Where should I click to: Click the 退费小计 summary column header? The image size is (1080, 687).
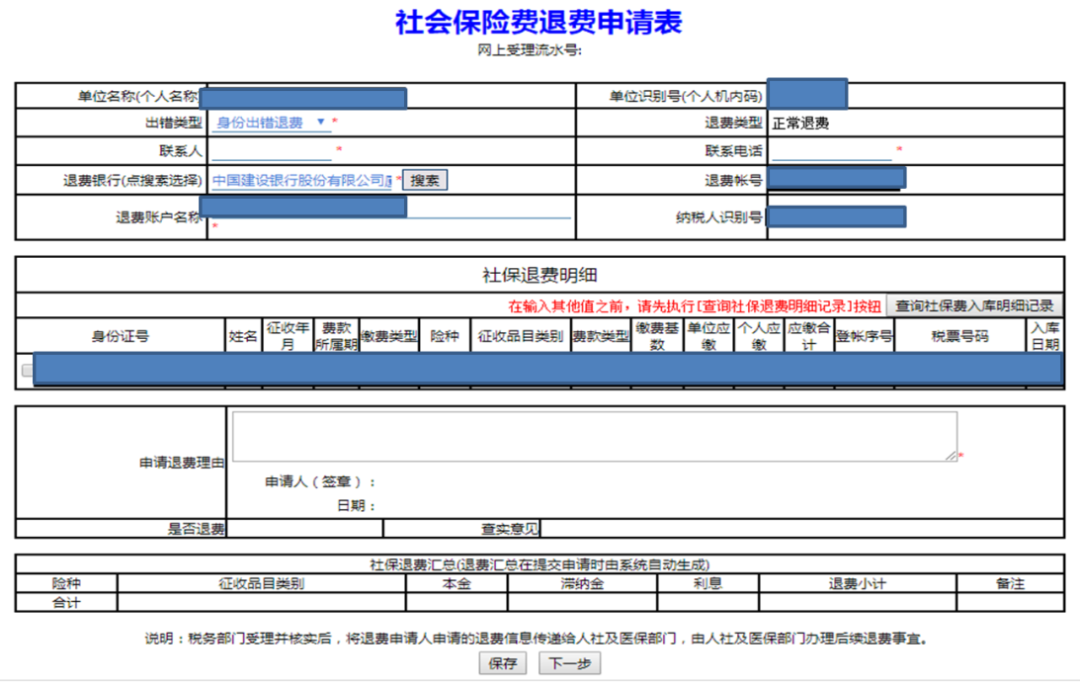coord(858,584)
